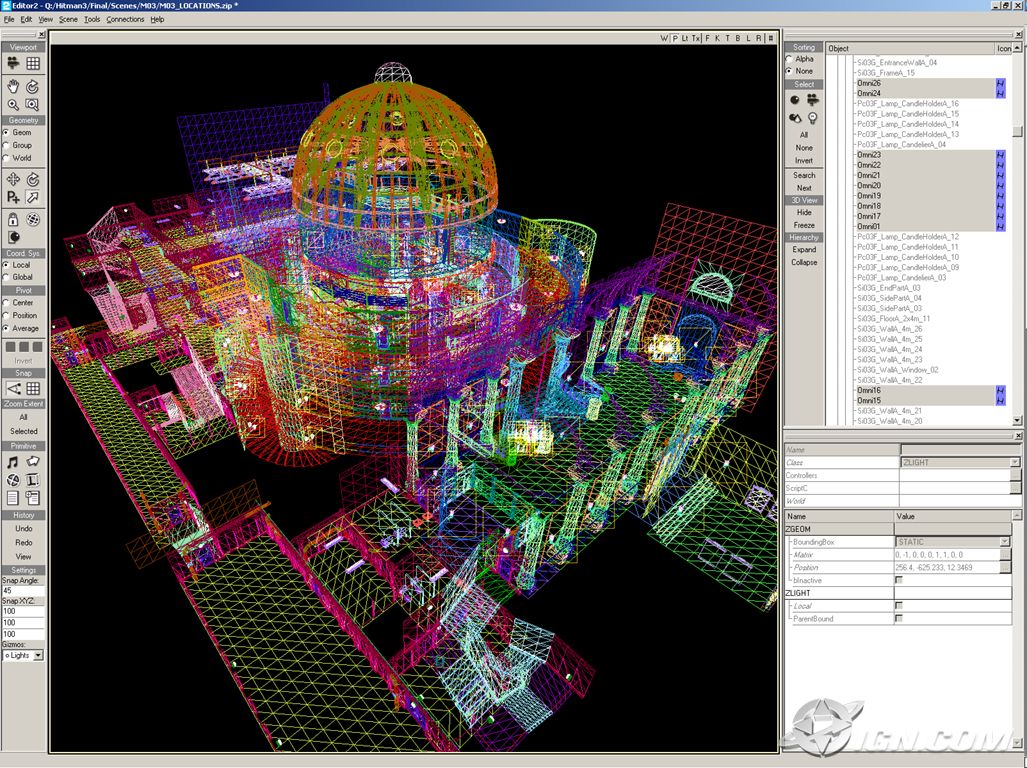Open the Tools menu
This screenshot has height=768, width=1027.
(x=92, y=19)
